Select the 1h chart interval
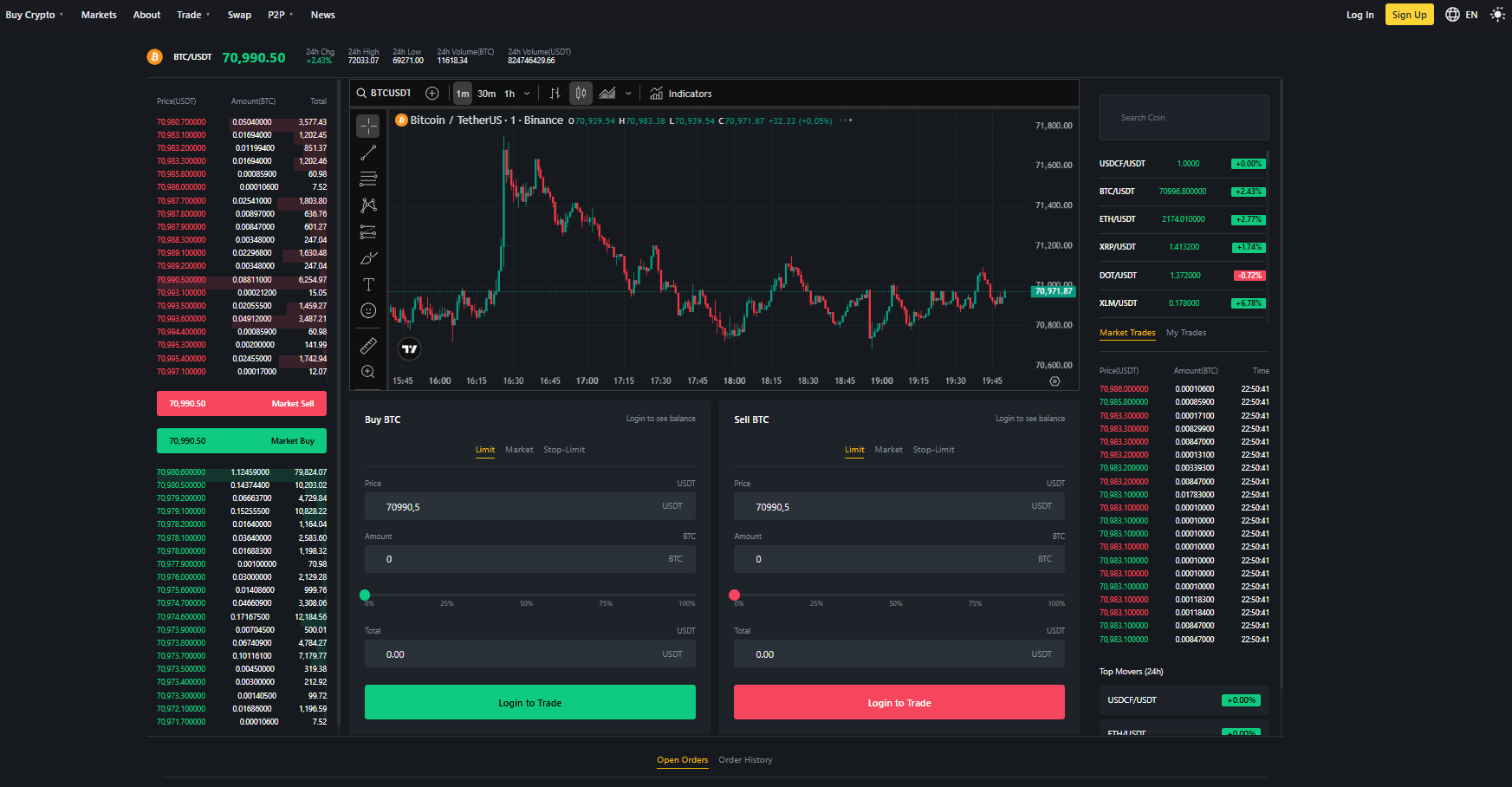Screen dimensions: 1512x787 [509, 94]
